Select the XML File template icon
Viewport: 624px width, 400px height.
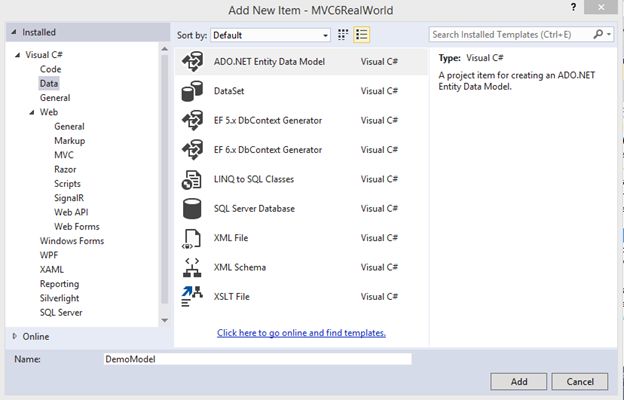tap(192, 238)
